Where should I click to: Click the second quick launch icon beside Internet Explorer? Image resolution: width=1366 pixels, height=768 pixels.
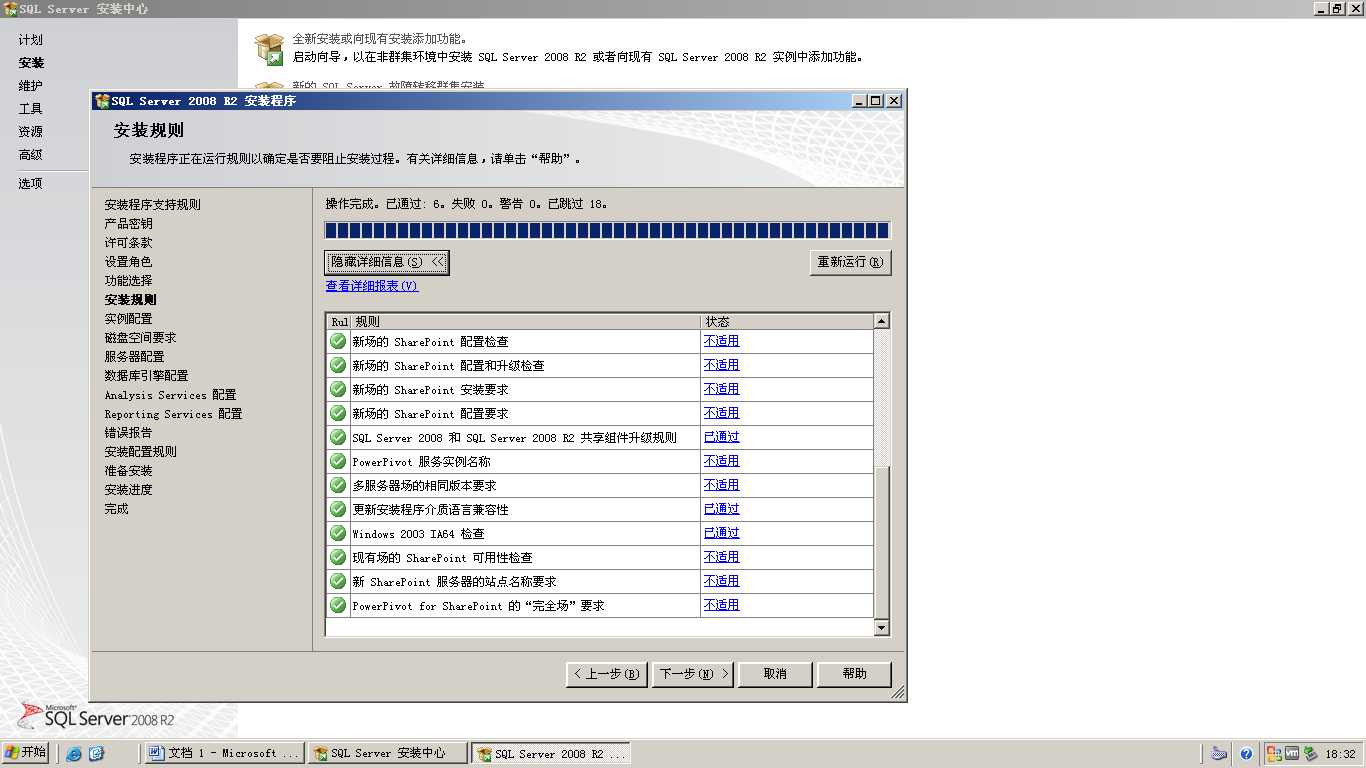click(x=96, y=754)
